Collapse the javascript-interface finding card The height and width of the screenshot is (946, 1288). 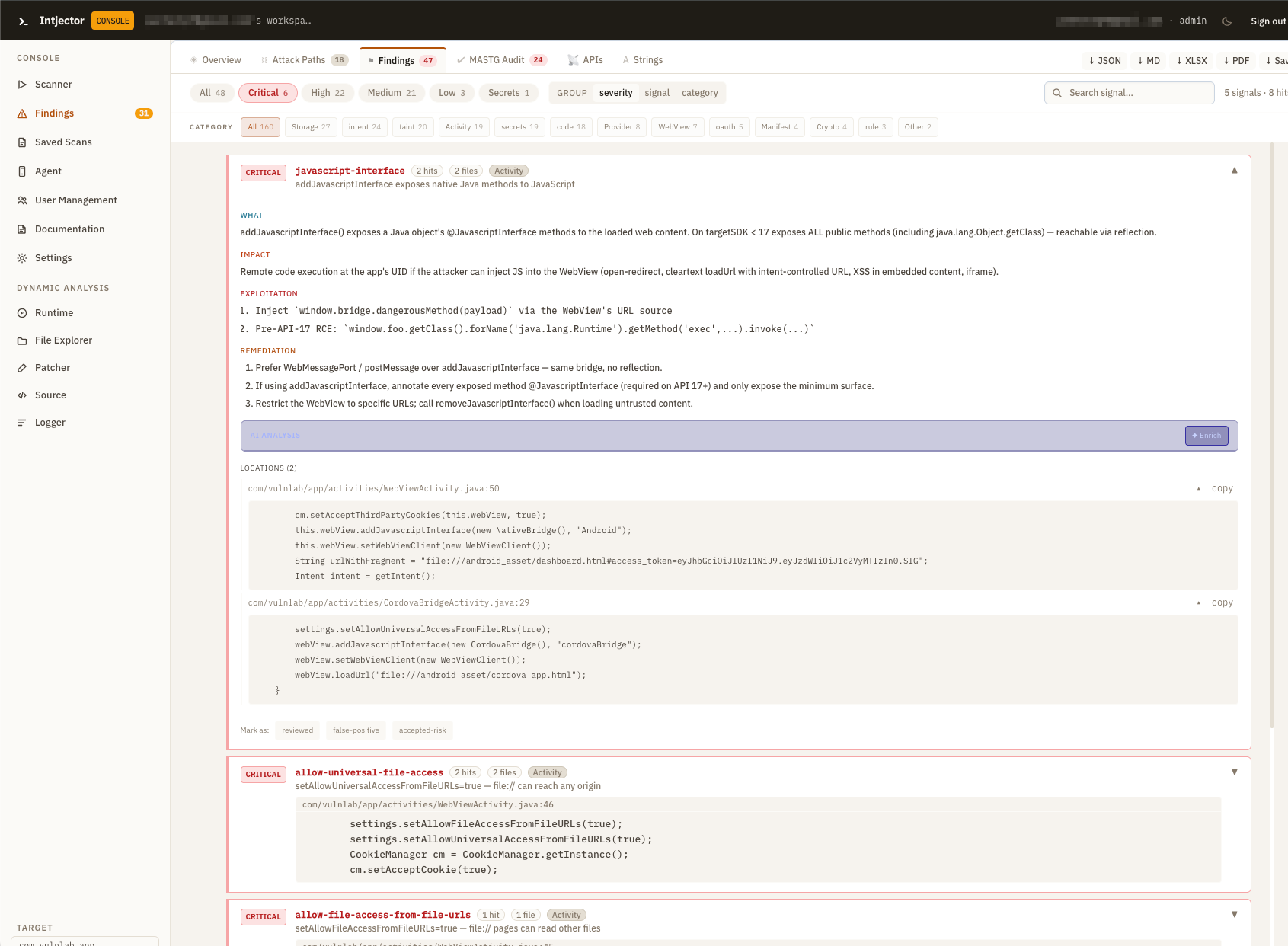[x=1234, y=171]
